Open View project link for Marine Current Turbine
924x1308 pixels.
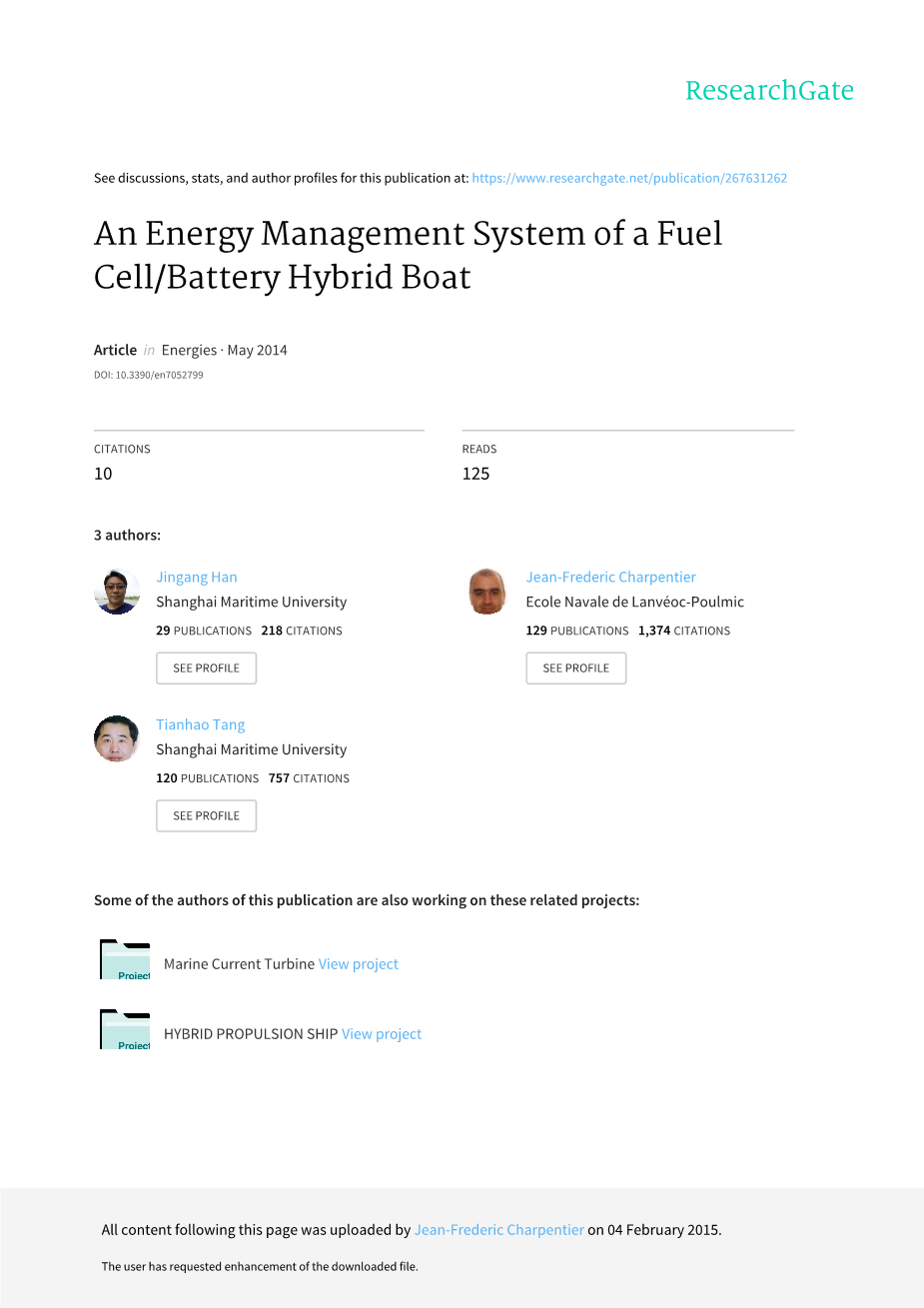(x=358, y=964)
